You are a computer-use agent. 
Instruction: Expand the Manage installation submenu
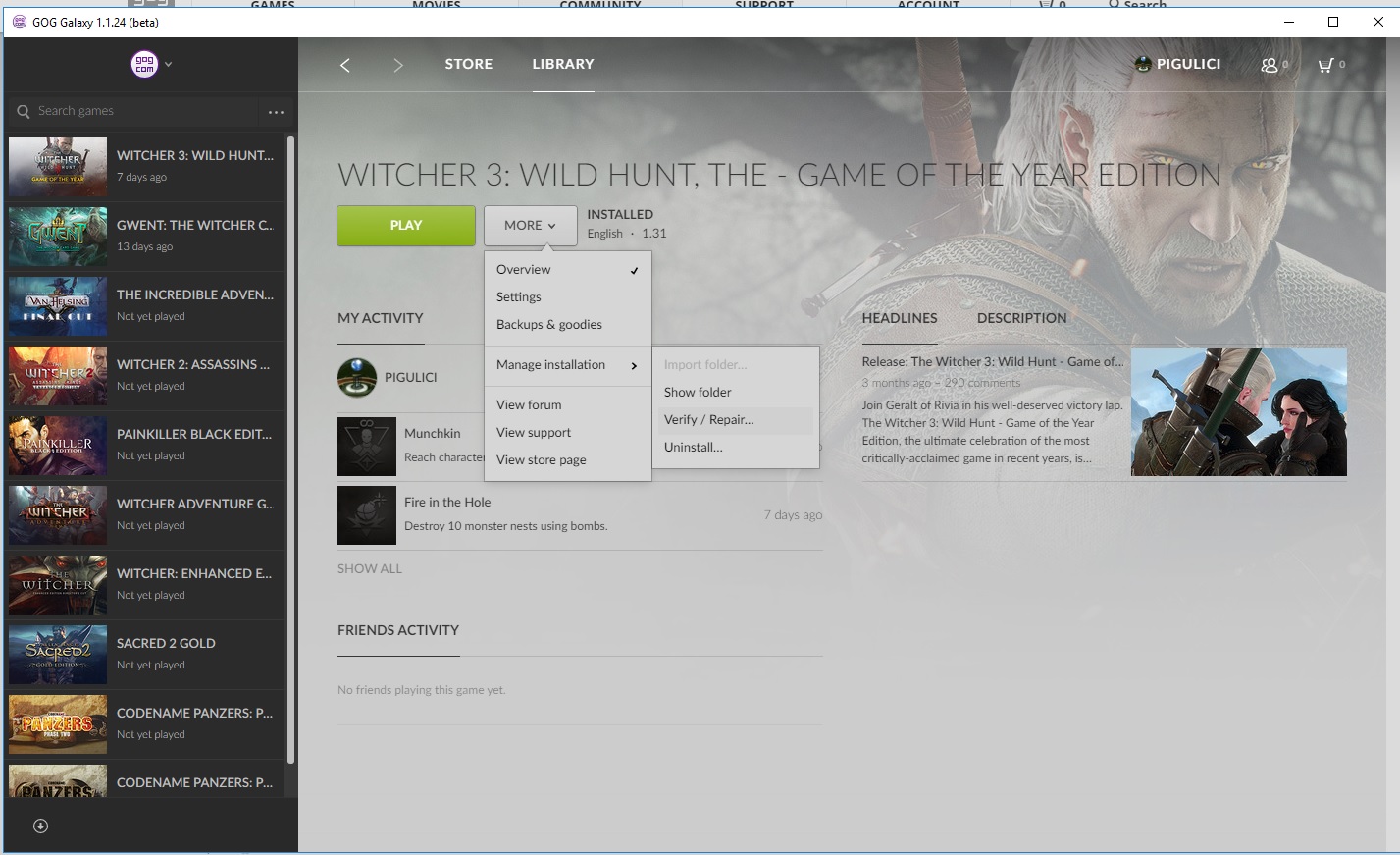click(x=567, y=364)
